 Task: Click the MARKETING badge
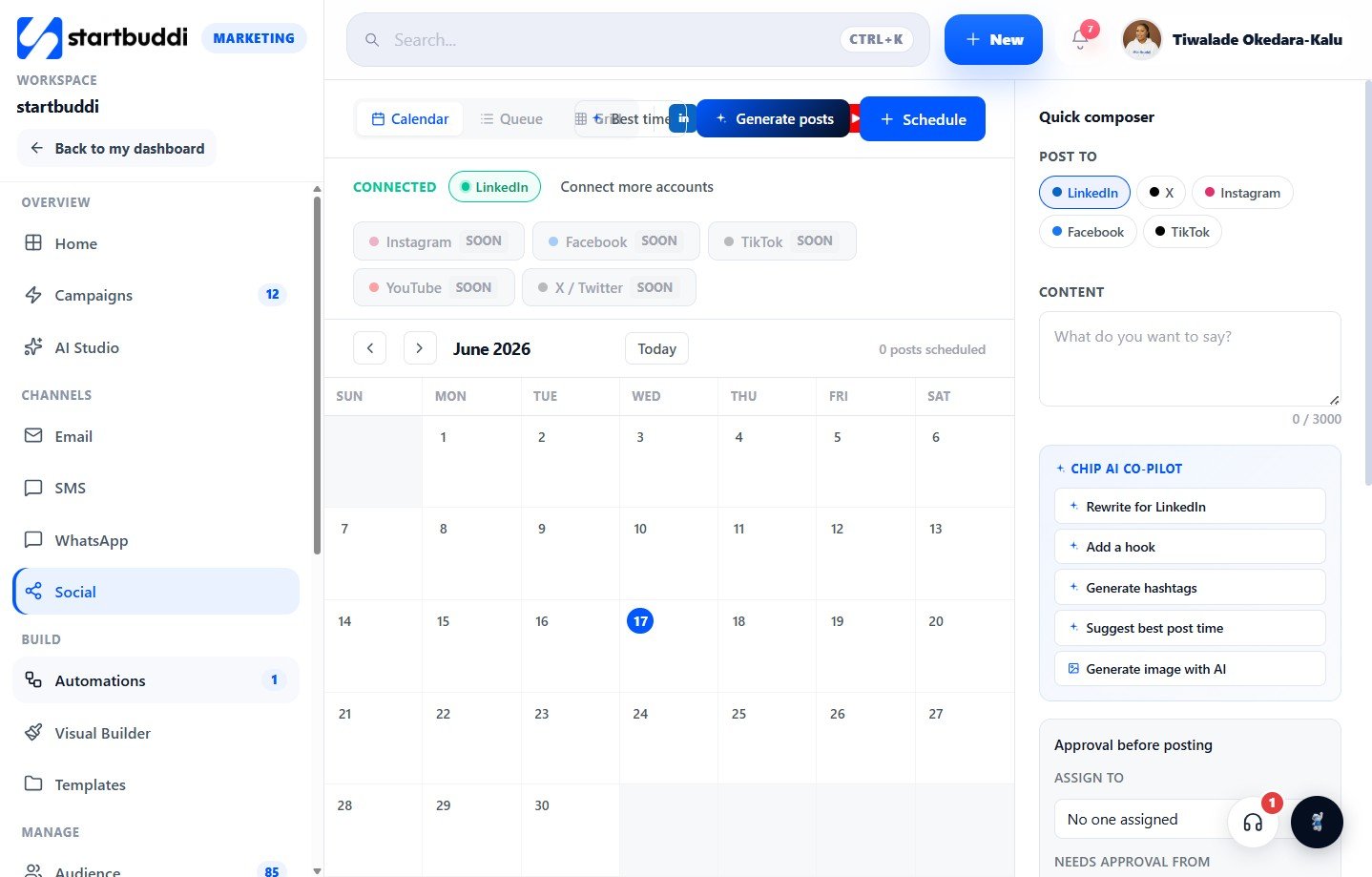[254, 38]
